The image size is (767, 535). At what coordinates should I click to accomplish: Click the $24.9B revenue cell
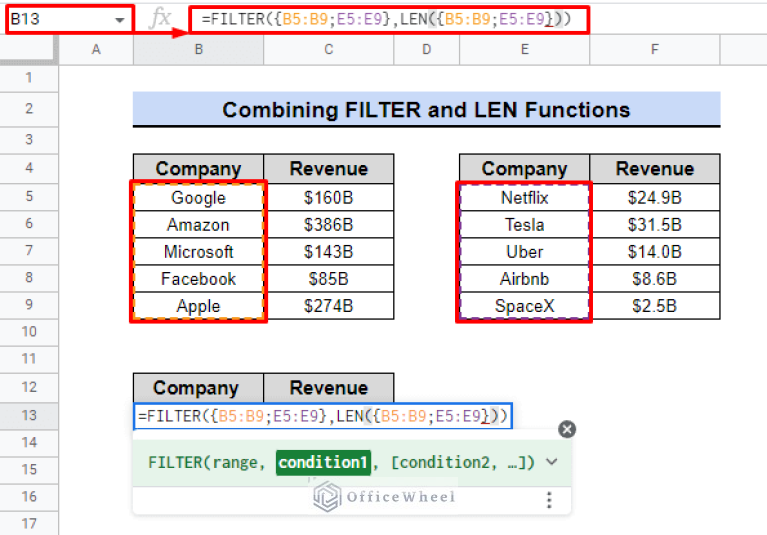coord(654,198)
